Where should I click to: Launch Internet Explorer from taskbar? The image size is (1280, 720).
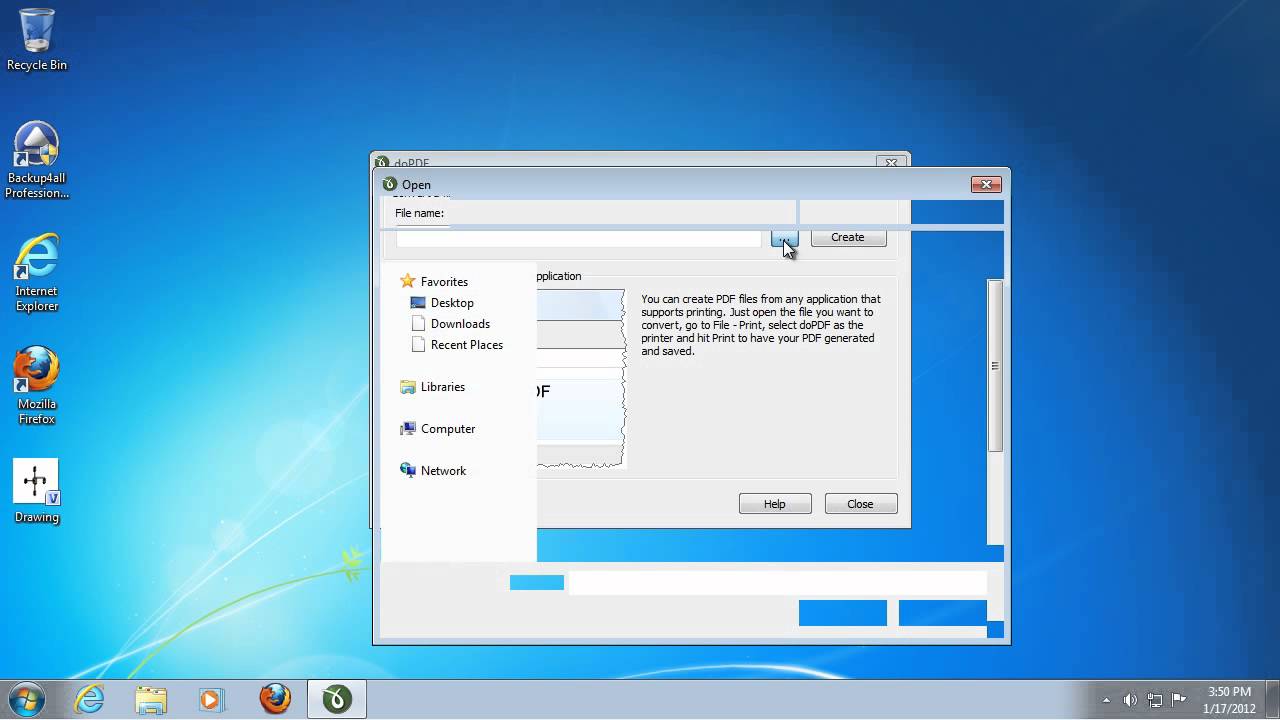click(x=90, y=699)
